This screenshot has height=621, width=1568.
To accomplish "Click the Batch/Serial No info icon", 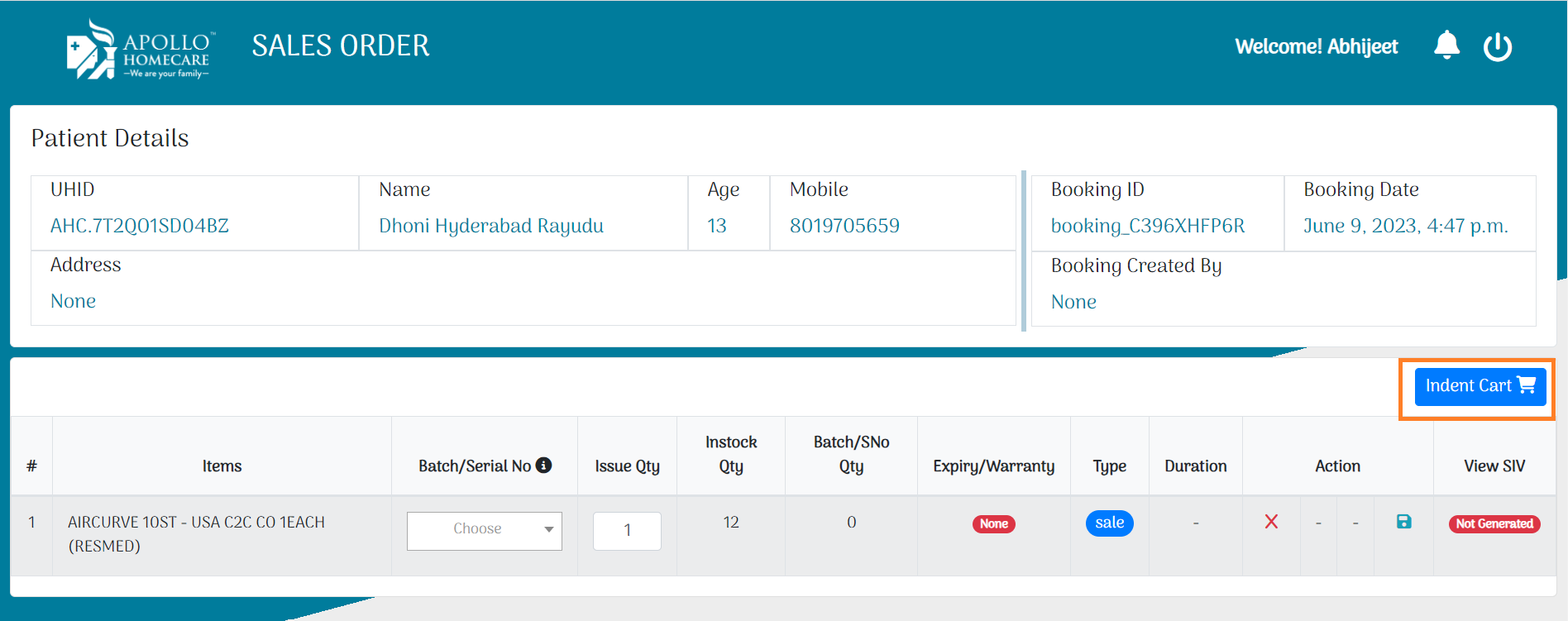I will click(x=544, y=466).
